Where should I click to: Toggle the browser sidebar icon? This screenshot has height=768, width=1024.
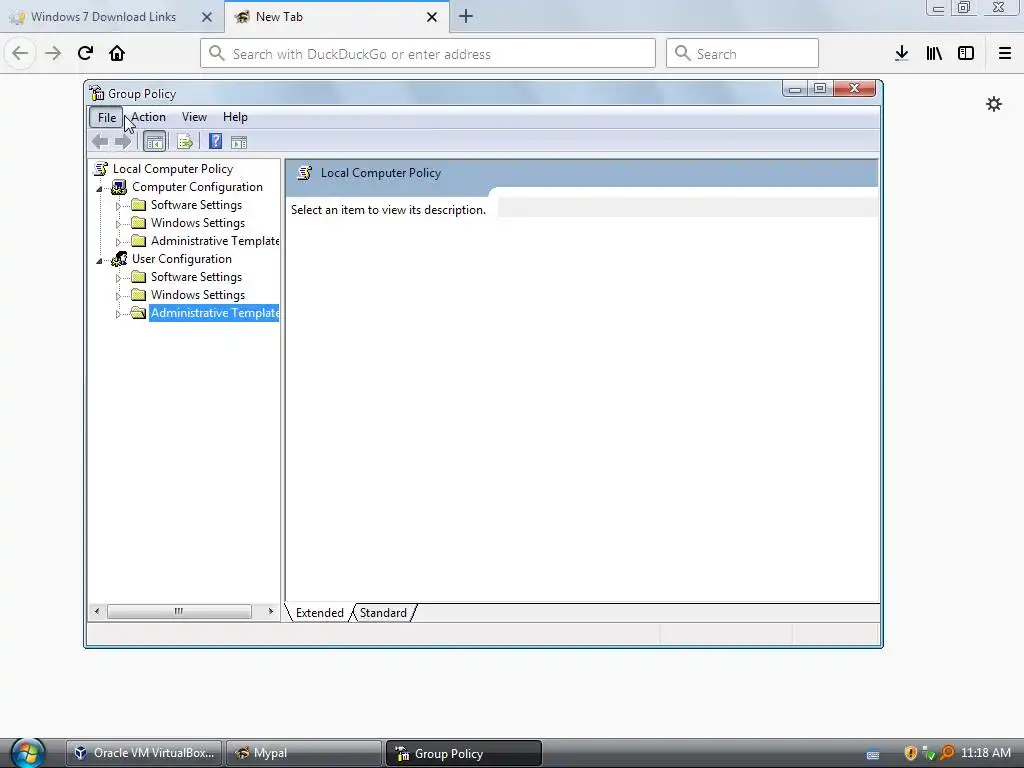click(966, 53)
